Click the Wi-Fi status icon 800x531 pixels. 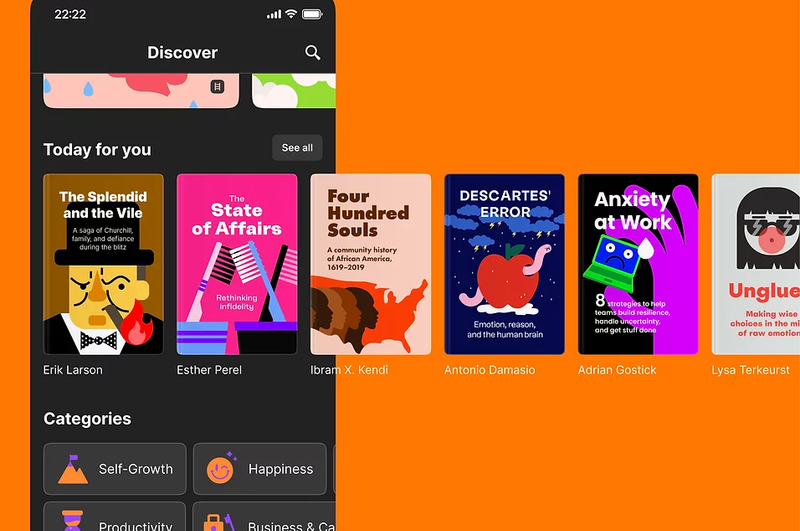coord(291,14)
